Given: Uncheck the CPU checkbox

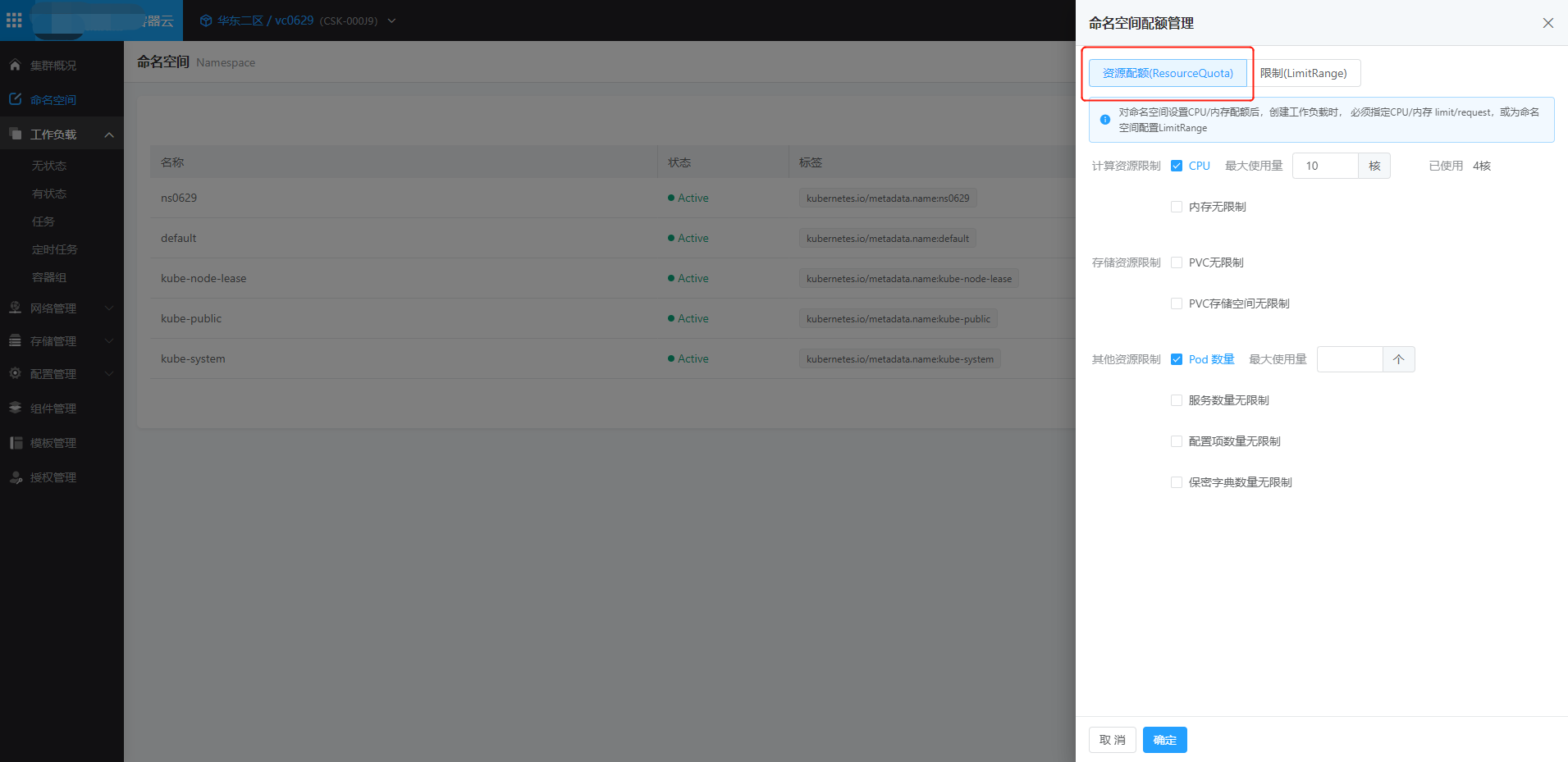Looking at the screenshot, I should pos(1177,166).
